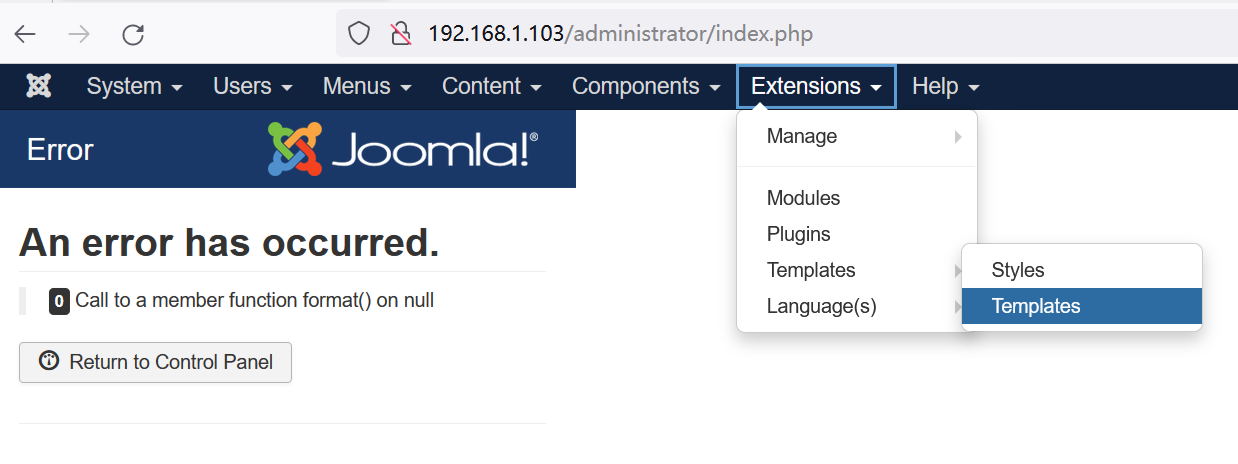
Task: Select Templates in the submenu
Action: tap(1036, 307)
